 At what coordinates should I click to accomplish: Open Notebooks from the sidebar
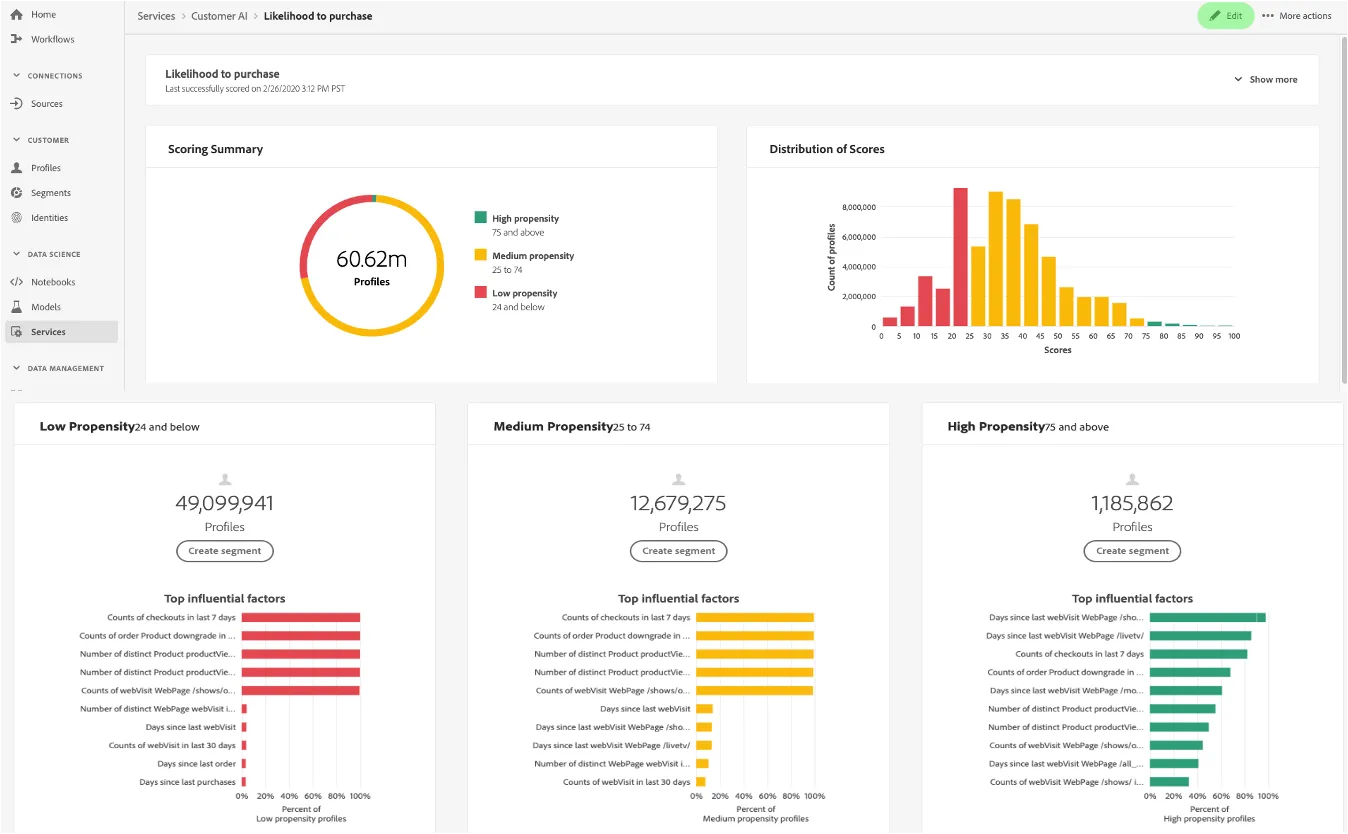(x=53, y=282)
